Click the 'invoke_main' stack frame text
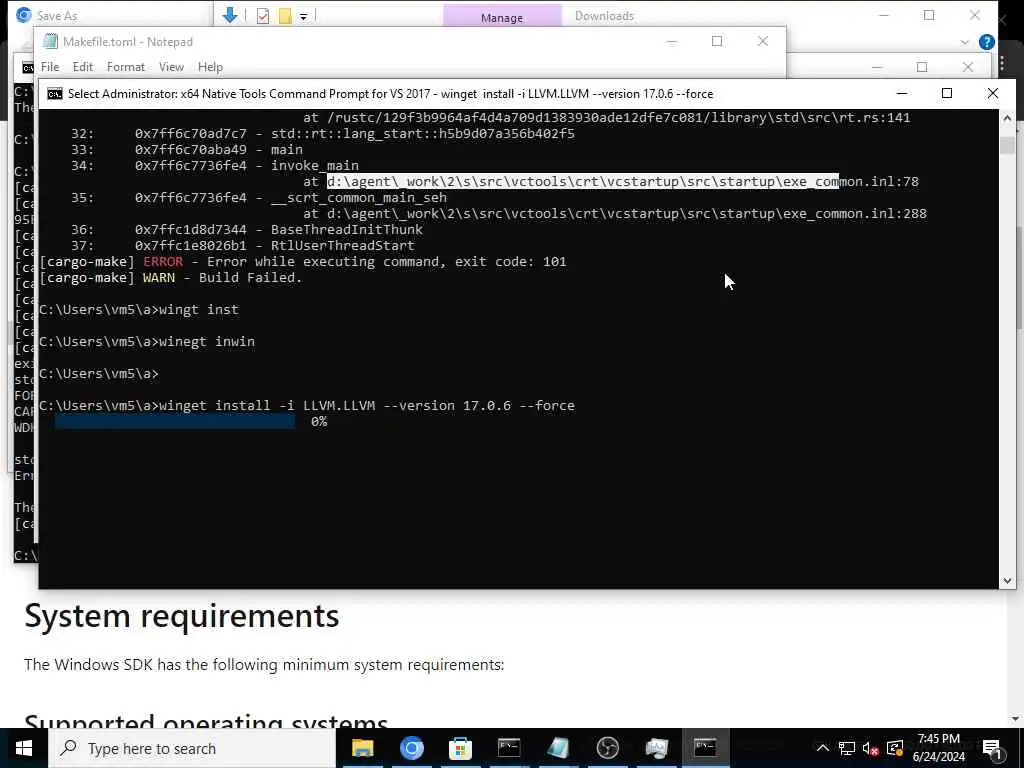Screen dimensions: 1024x768 point(315,166)
